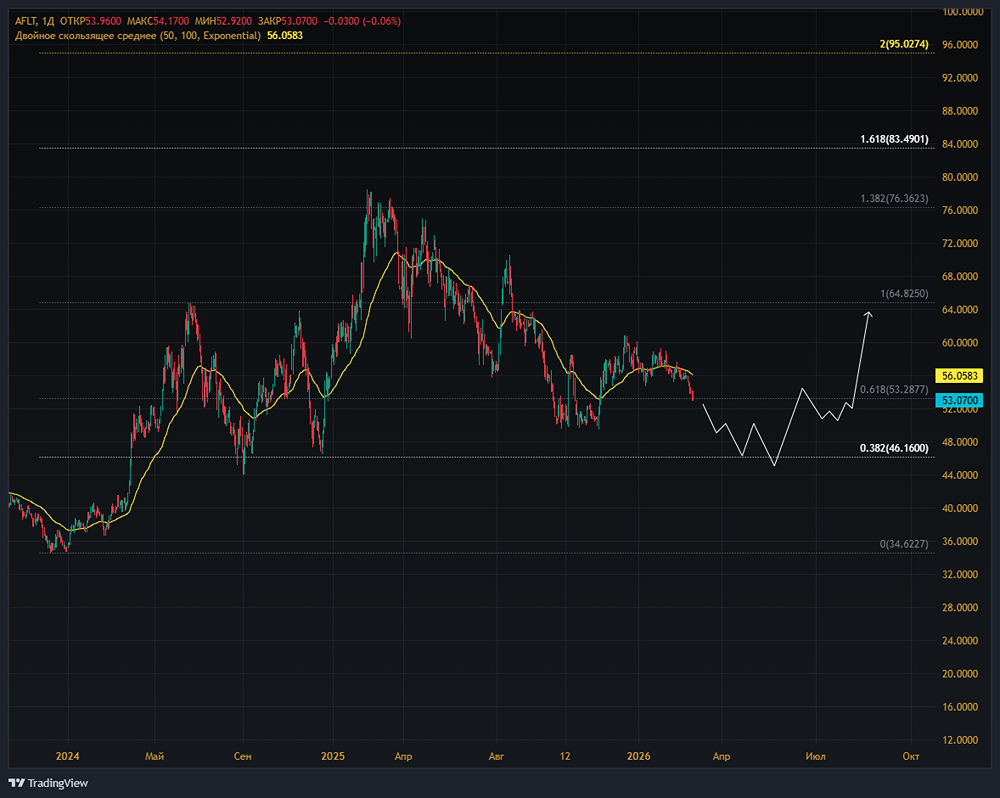Click indicator value 56.0583 in the legend
Image resolution: width=1000 pixels, height=798 pixels.
(284, 36)
